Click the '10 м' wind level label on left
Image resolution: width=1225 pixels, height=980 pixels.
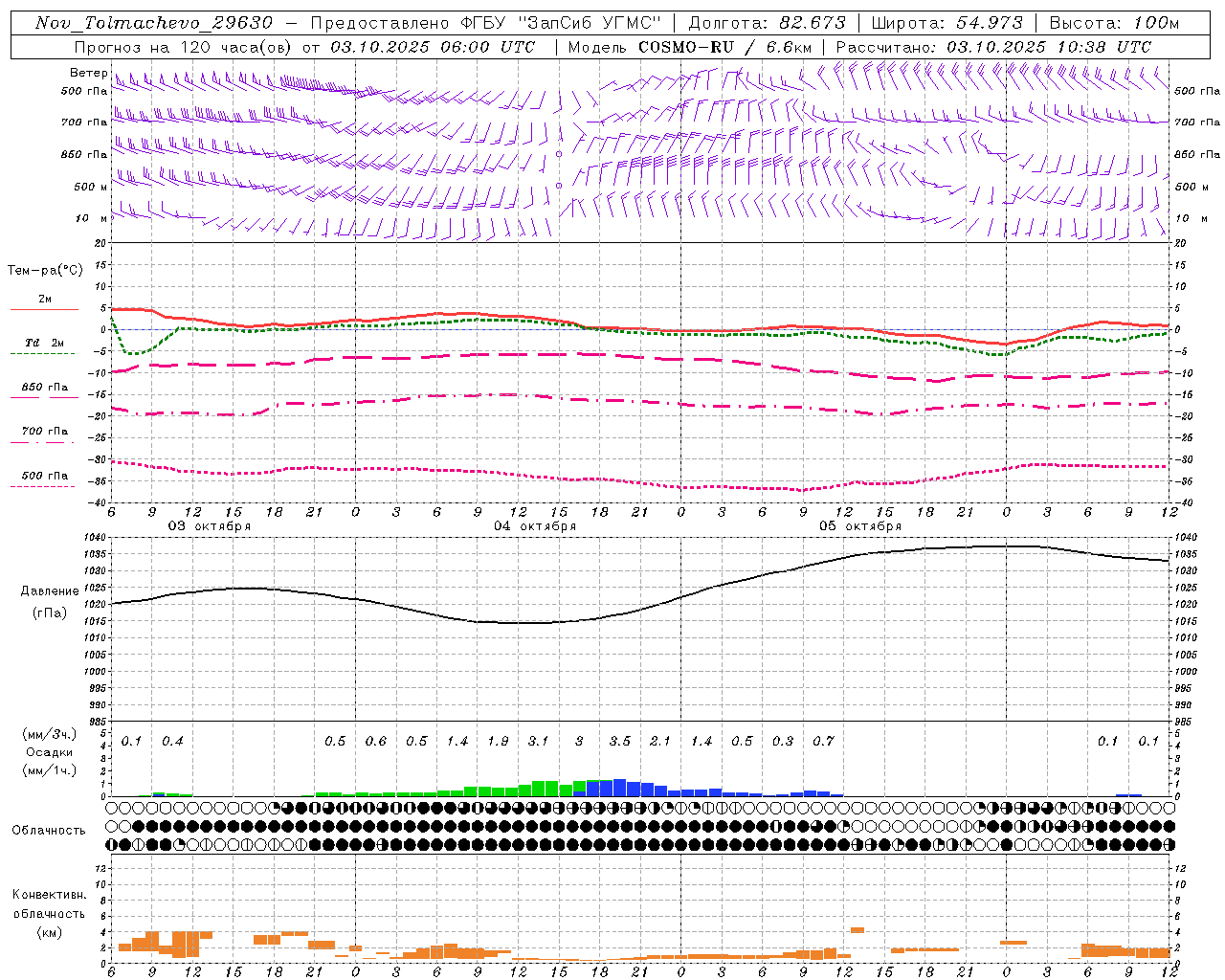[92, 219]
